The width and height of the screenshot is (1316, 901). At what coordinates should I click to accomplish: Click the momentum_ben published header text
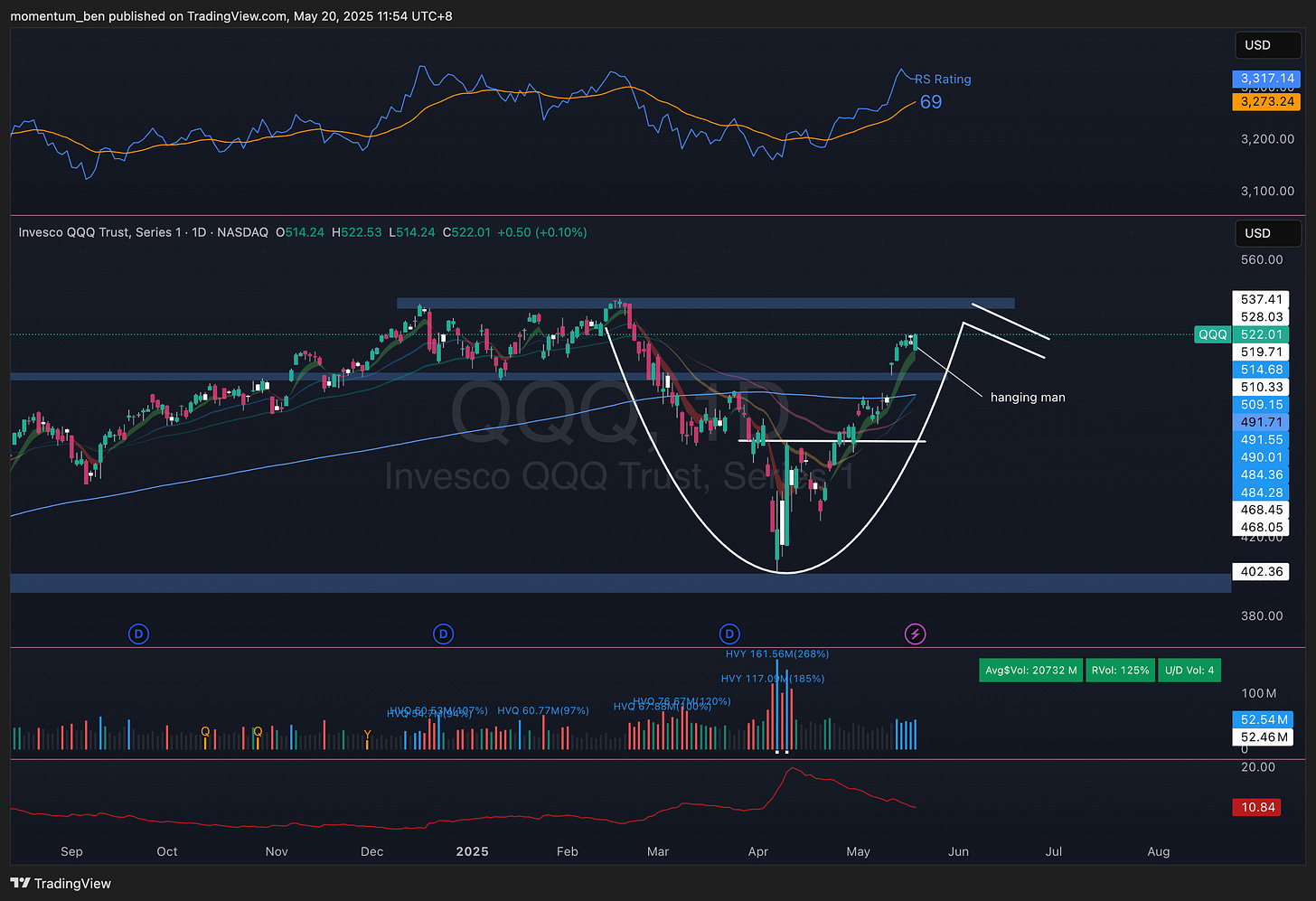[x=231, y=16]
